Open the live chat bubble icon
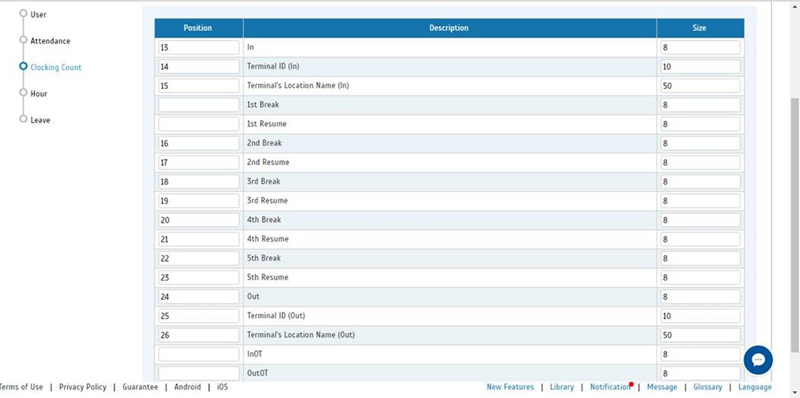 click(x=758, y=360)
